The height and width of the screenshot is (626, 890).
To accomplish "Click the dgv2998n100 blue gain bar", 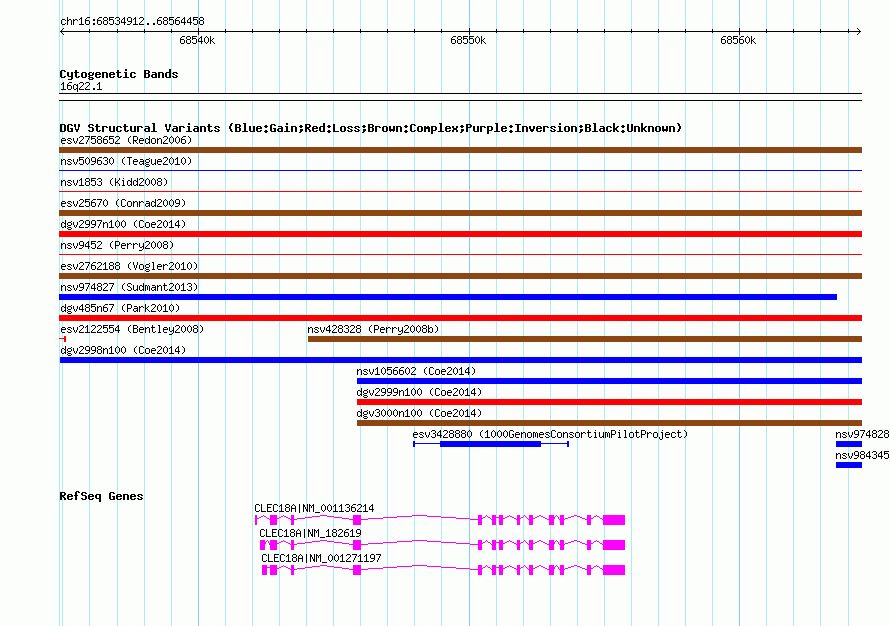I will (x=460, y=360).
